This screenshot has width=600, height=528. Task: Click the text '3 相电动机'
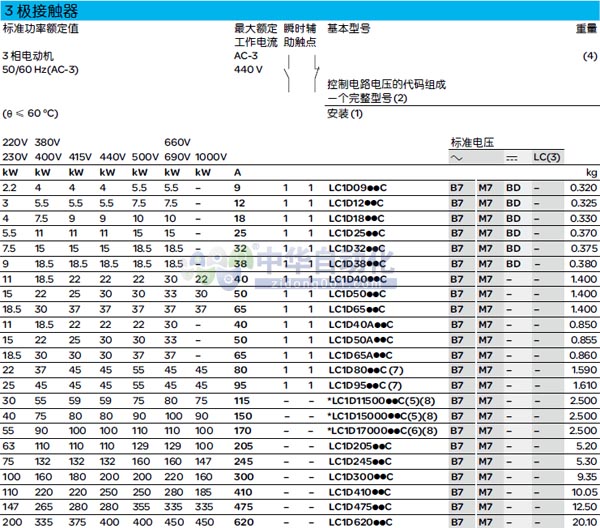click(28, 56)
